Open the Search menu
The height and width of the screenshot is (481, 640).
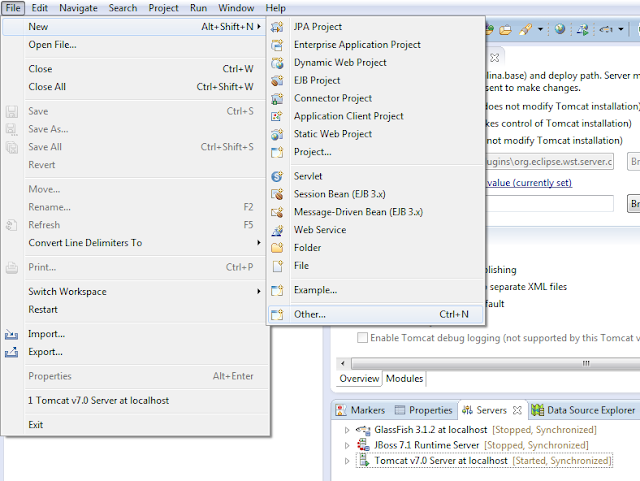pyautogui.click(x=123, y=8)
